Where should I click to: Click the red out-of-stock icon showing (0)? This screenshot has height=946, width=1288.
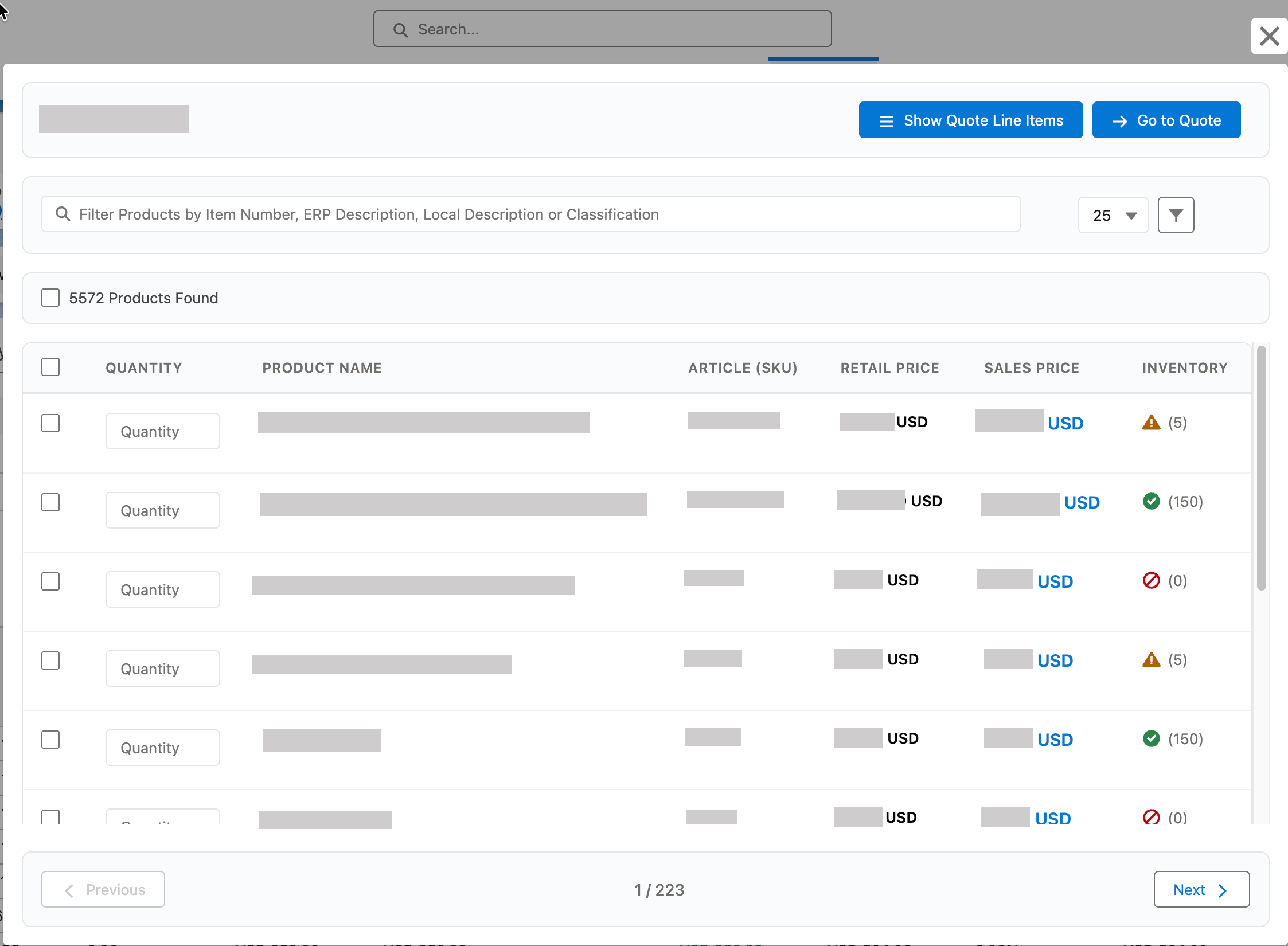(x=1152, y=580)
